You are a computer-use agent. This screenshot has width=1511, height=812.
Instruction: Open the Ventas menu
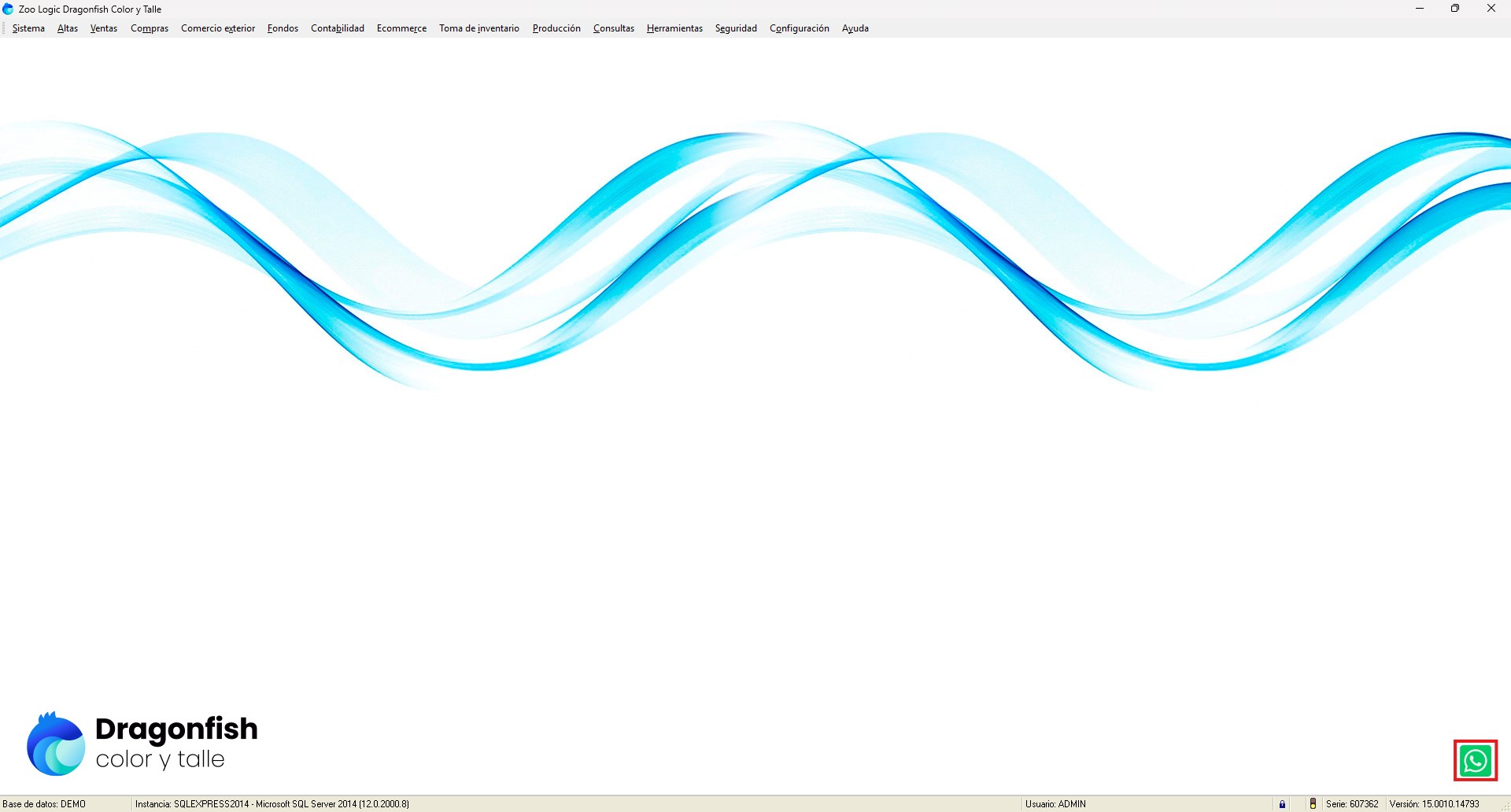(104, 28)
